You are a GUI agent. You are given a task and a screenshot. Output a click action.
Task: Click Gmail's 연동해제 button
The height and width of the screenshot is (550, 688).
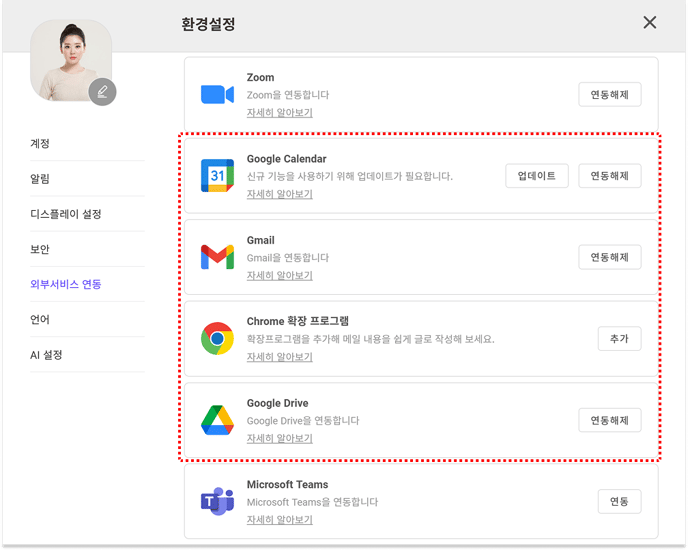(609, 257)
